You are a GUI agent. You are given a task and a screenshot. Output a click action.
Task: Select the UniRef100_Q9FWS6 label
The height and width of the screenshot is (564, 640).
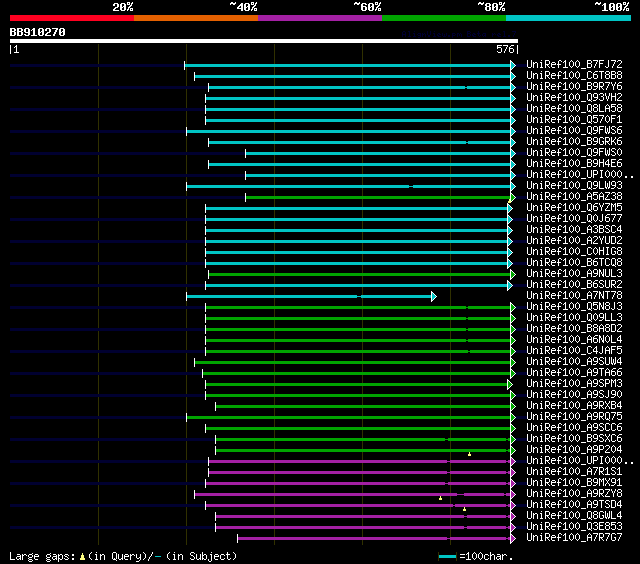(x=574, y=131)
